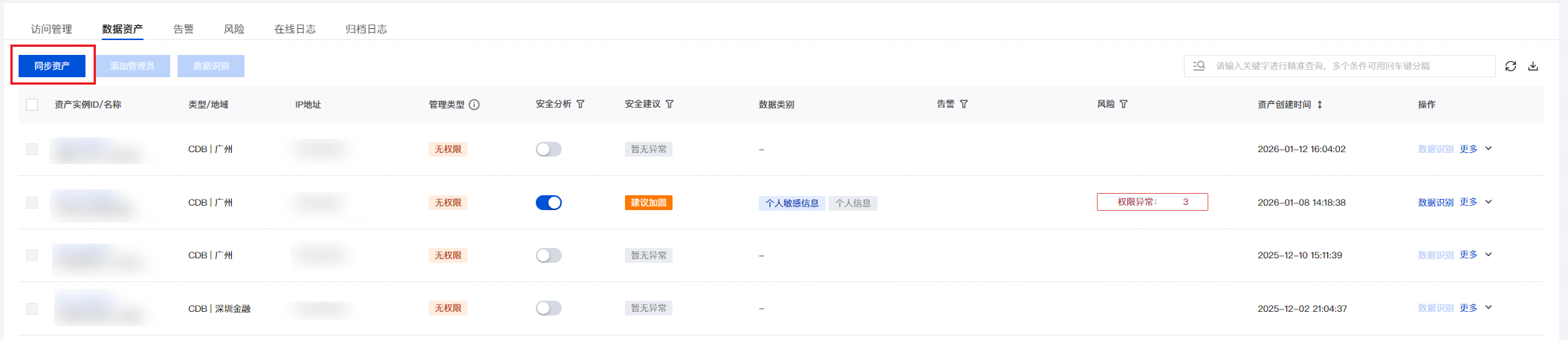This screenshot has height=340, width=1568.
Task: Switch to the 在线日志 tab
Action: (294, 29)
